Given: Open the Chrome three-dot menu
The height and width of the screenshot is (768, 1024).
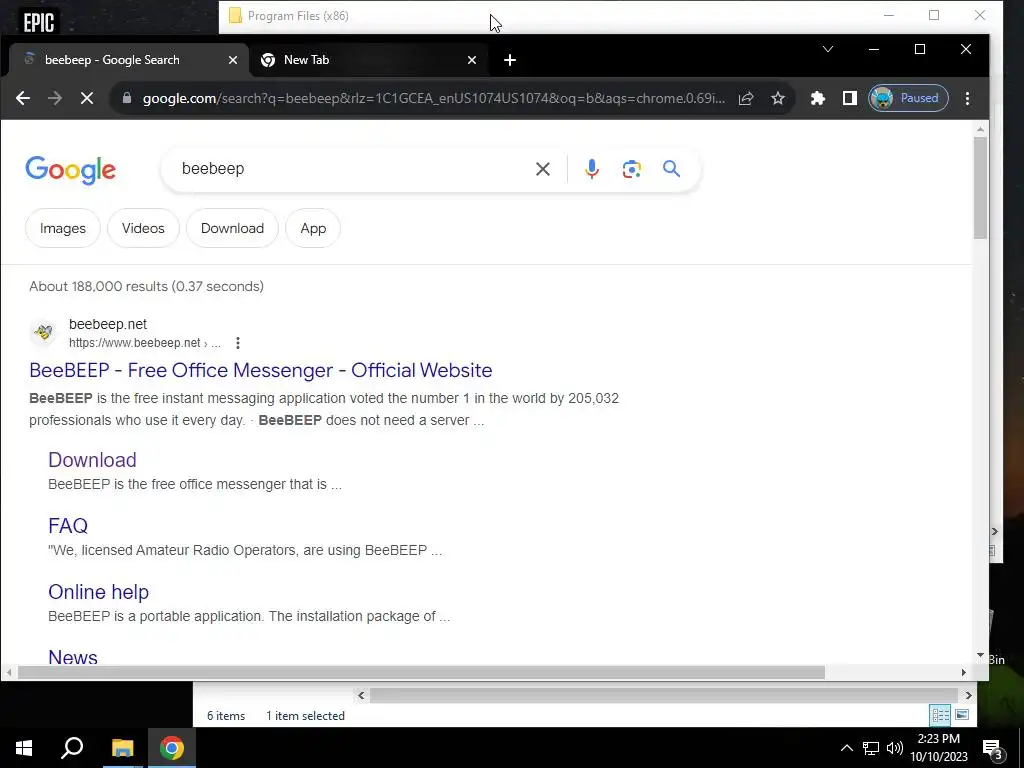Looking at the screenshot, I should 967,98.
